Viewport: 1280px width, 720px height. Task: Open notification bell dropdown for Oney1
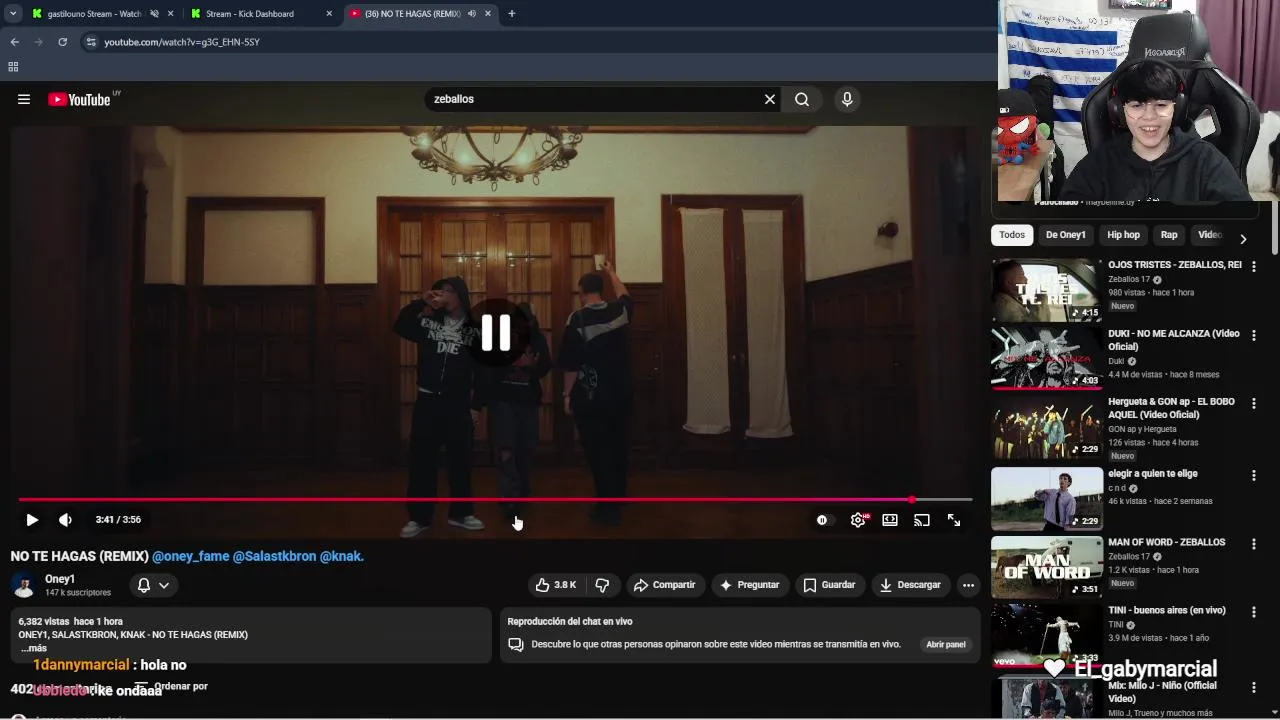pyautogui.click(x=153, y=585)
